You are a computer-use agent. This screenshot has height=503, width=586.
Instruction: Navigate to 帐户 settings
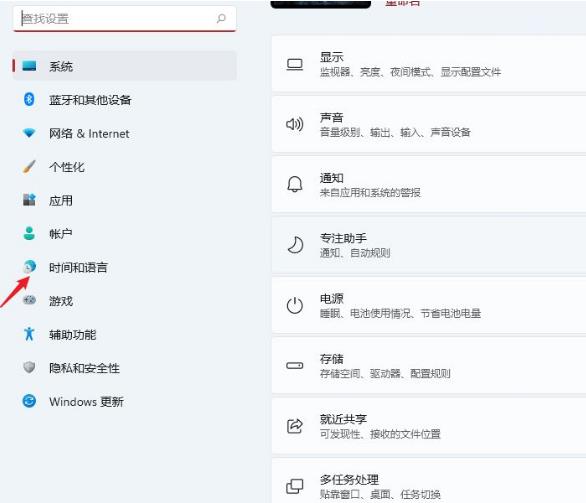[x=124, y=234]
